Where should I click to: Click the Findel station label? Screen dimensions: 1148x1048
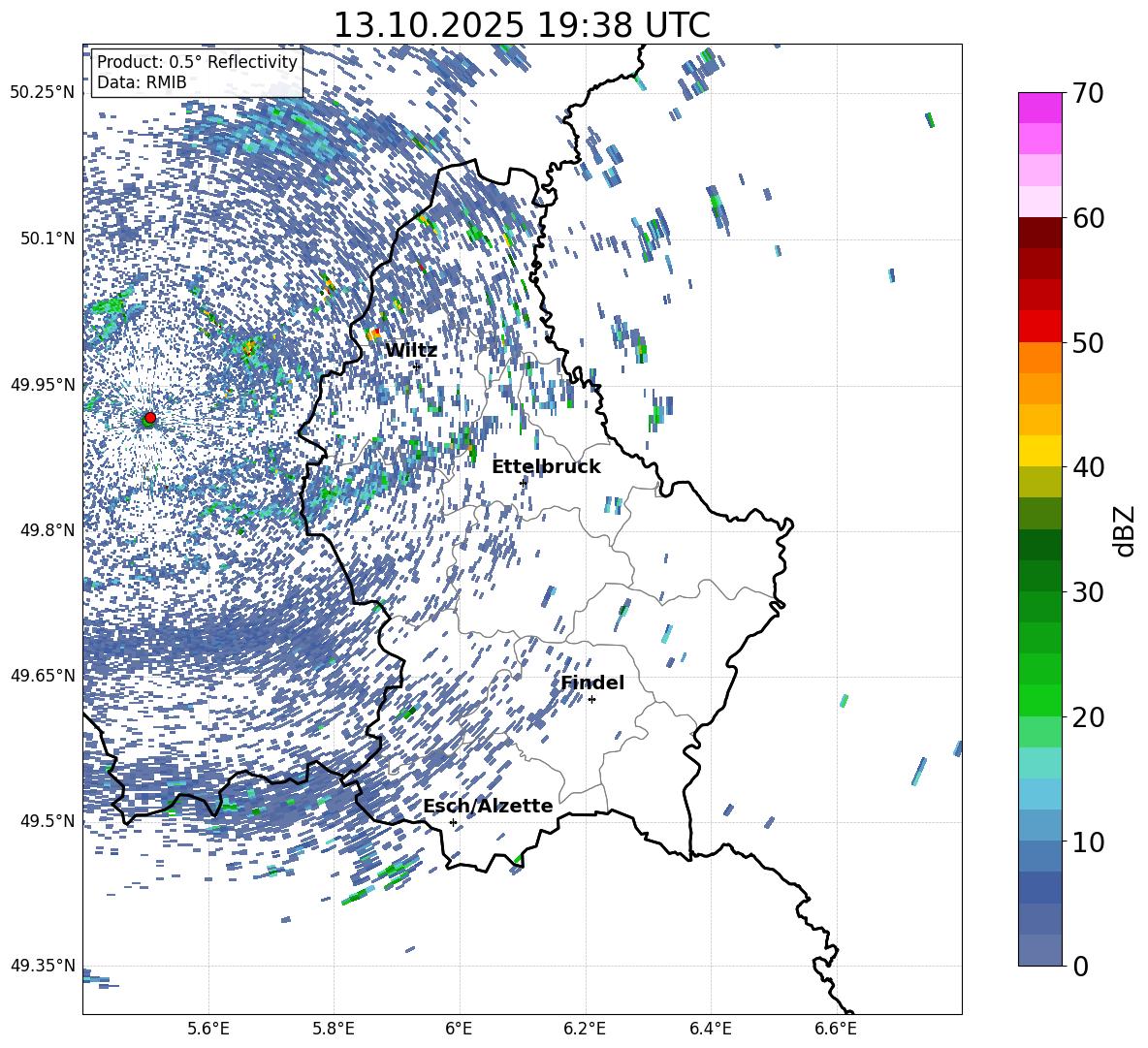pyautogui.click(x=592, y=683)
